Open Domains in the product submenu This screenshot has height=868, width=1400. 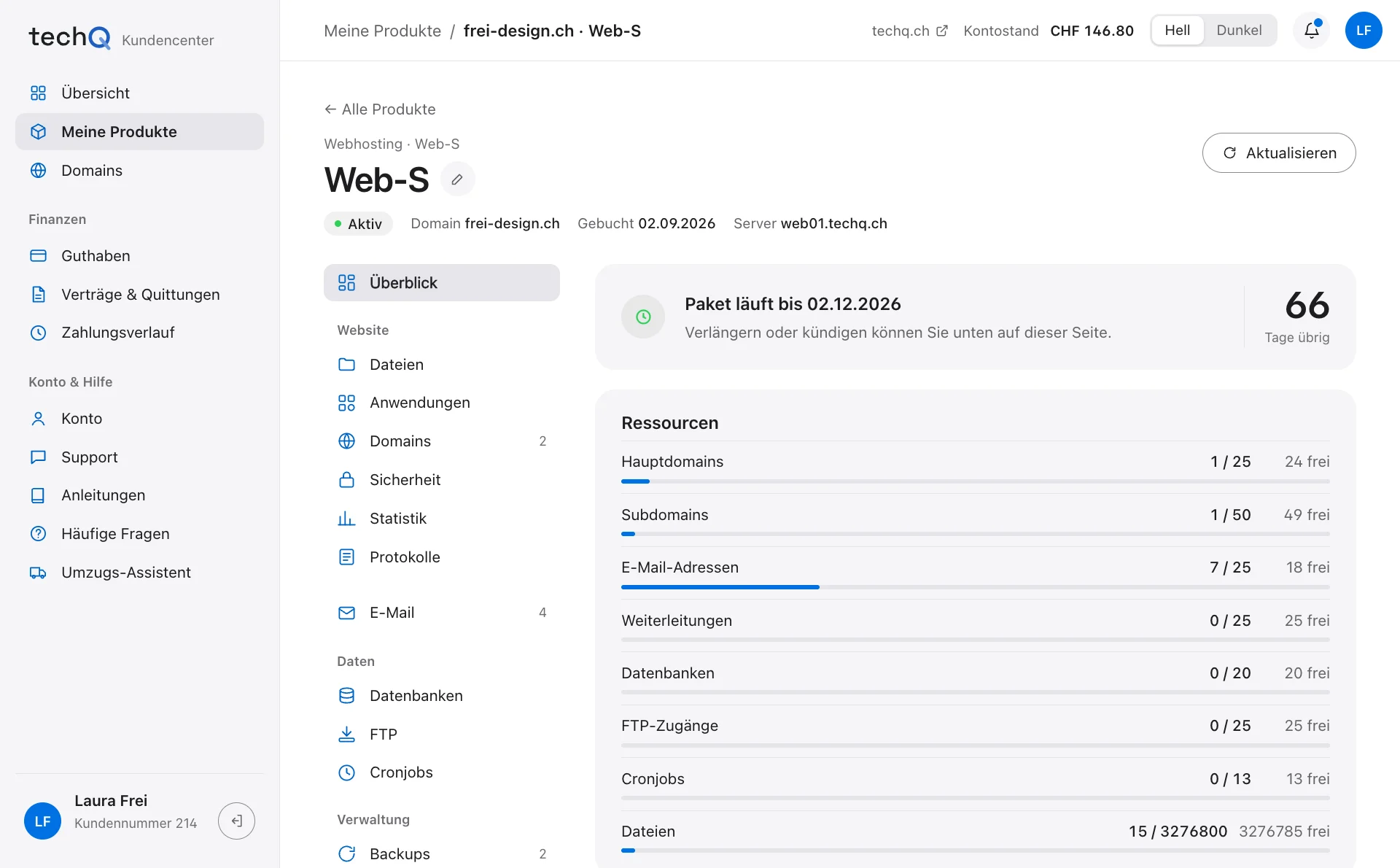pos(441,441)
